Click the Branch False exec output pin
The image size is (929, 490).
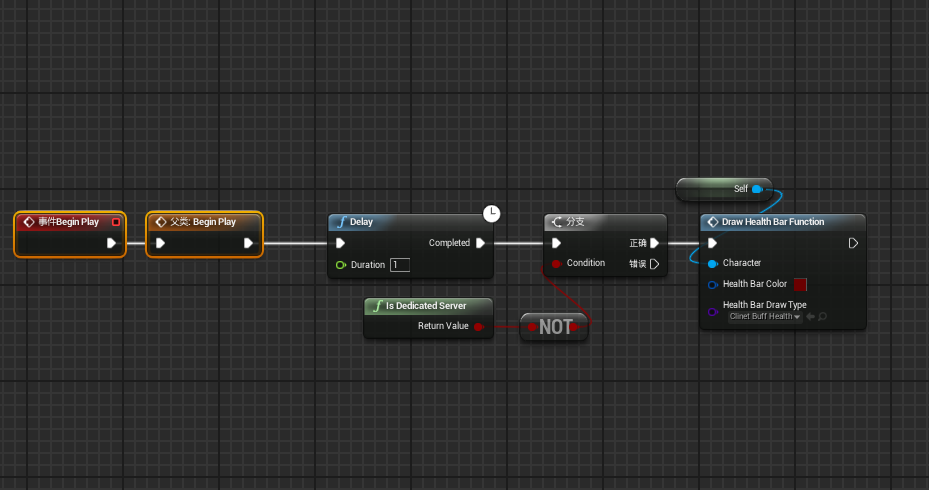[654, 264]
